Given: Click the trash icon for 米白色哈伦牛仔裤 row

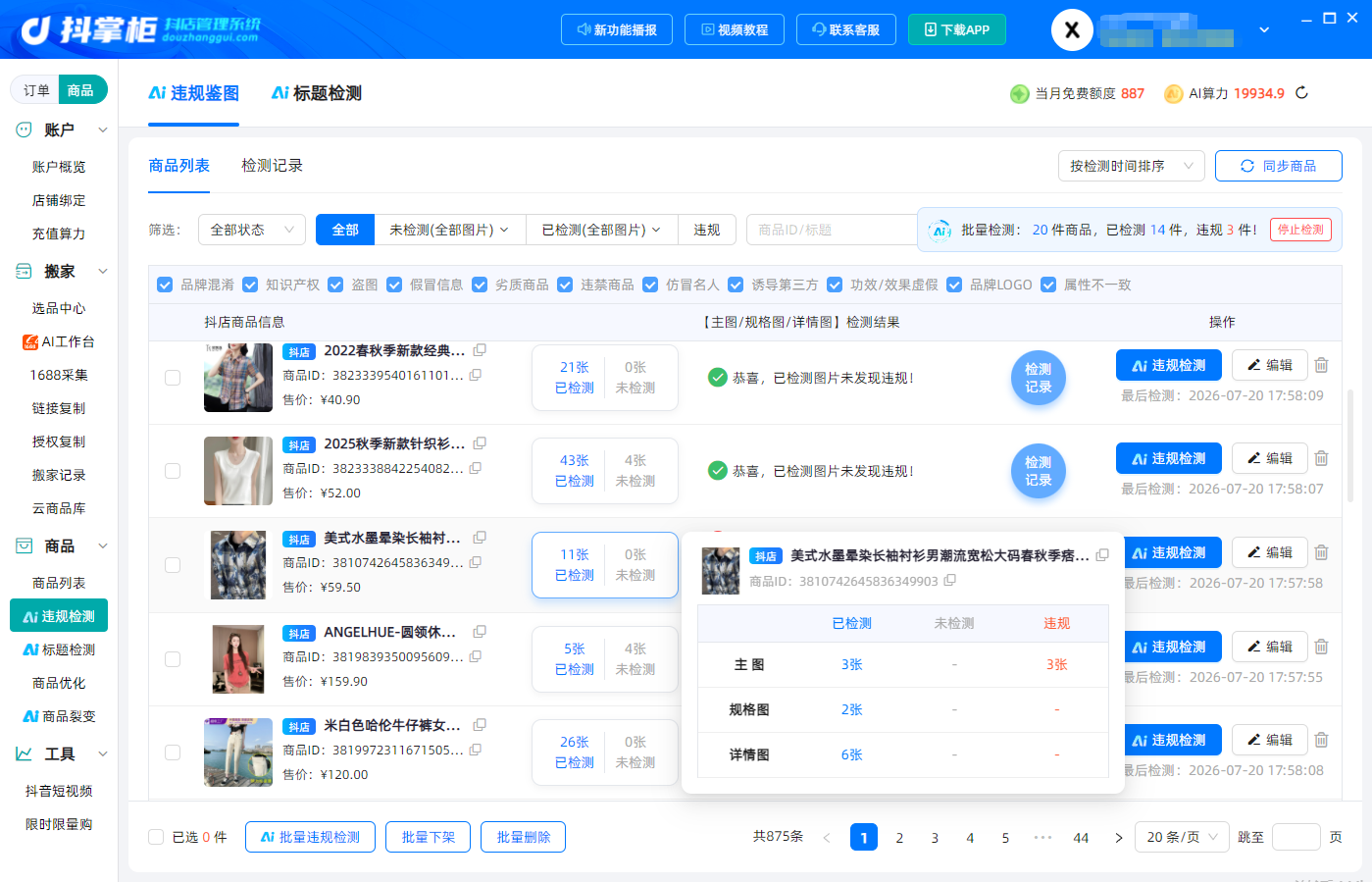Looking at the screenshot, I should tap(1321, 740).
